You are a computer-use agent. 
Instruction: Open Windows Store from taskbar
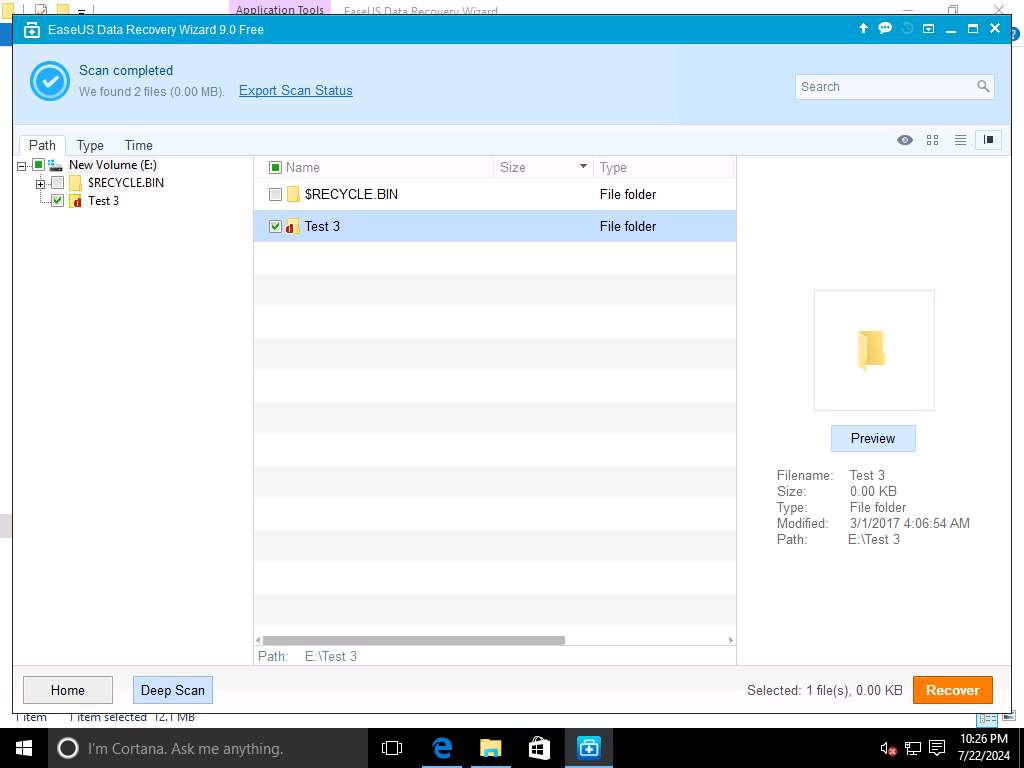coord(539,748)
